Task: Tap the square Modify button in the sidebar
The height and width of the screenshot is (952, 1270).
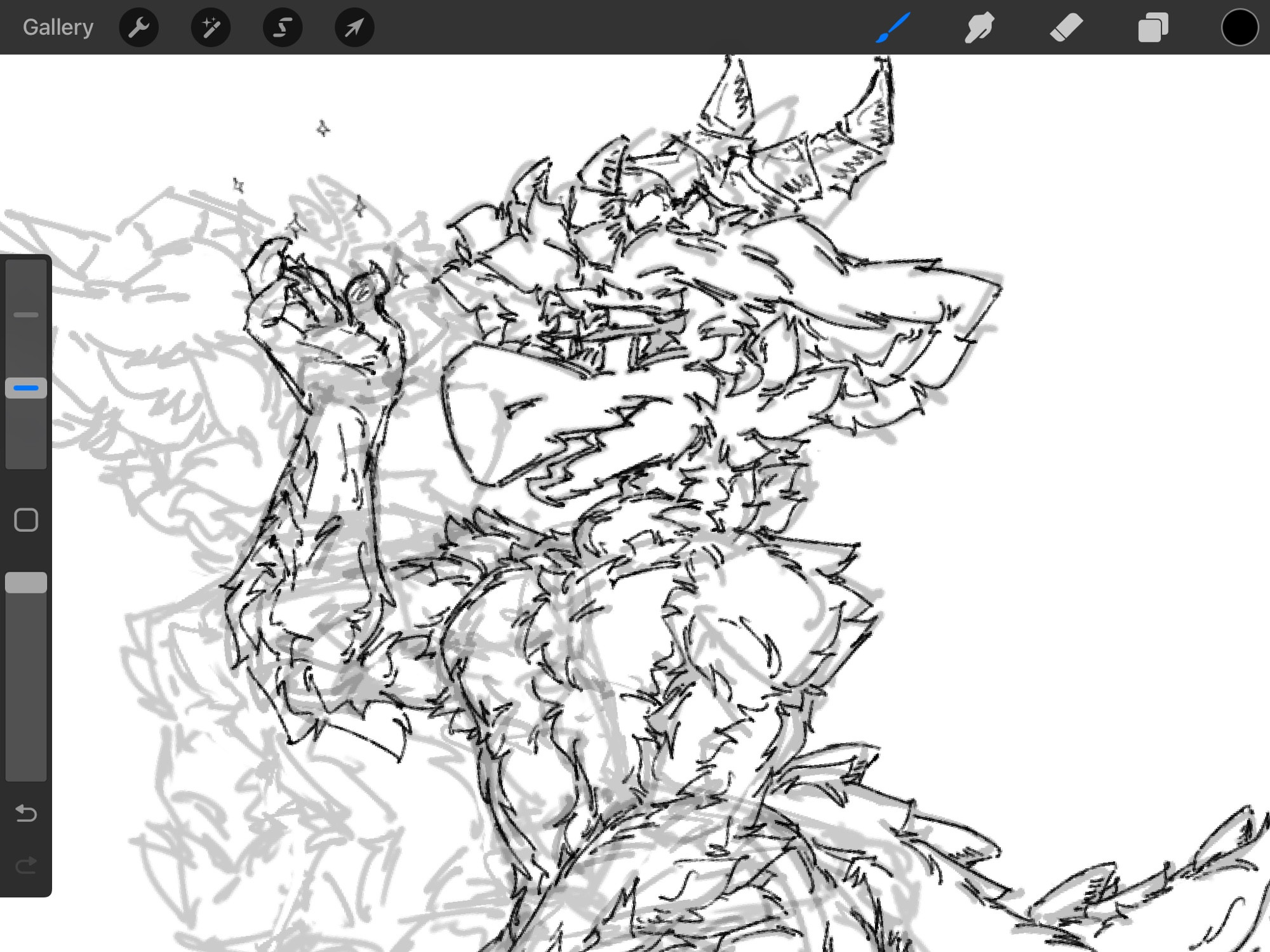Action: click(x=26, y=520)
